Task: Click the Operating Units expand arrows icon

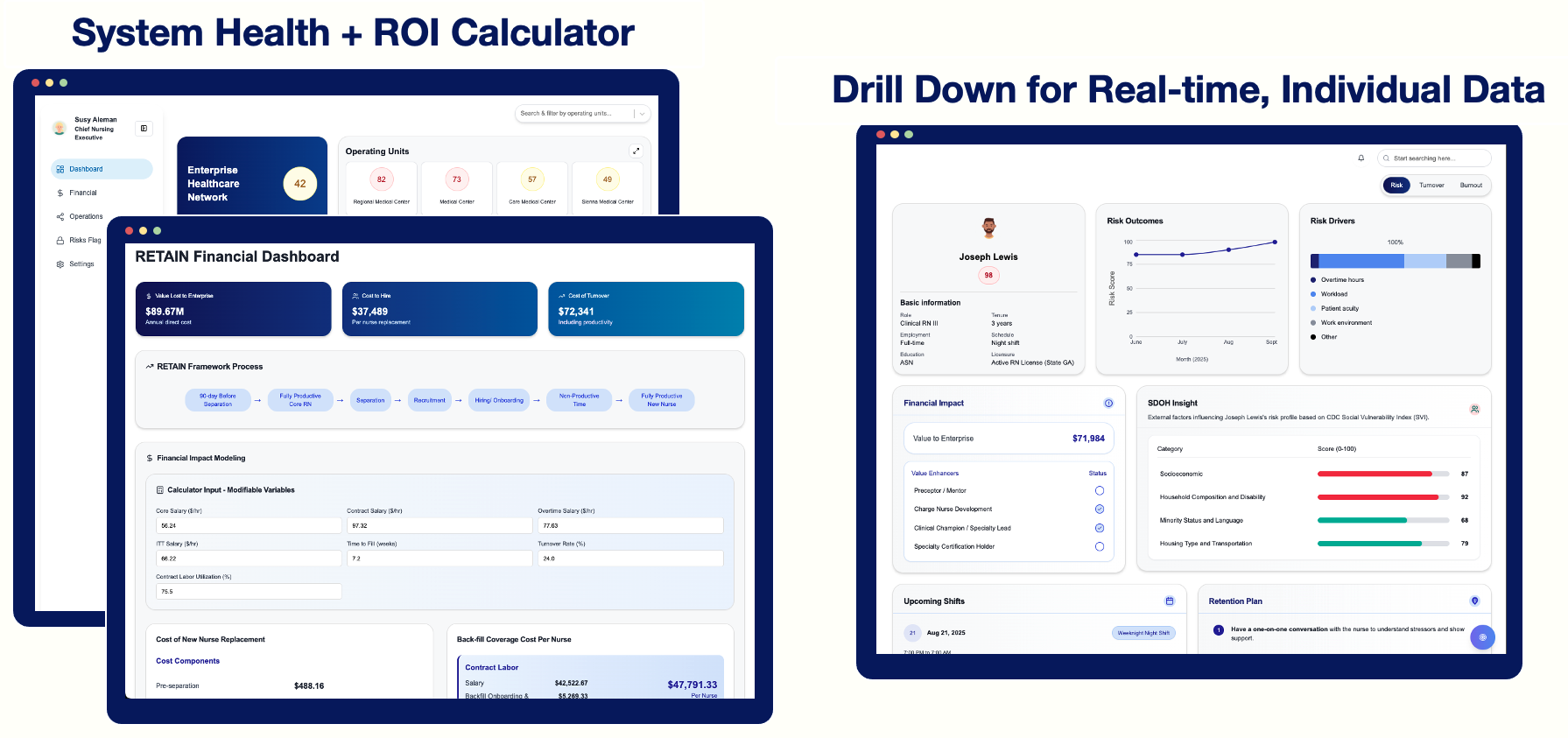Action: coord(636,151)
